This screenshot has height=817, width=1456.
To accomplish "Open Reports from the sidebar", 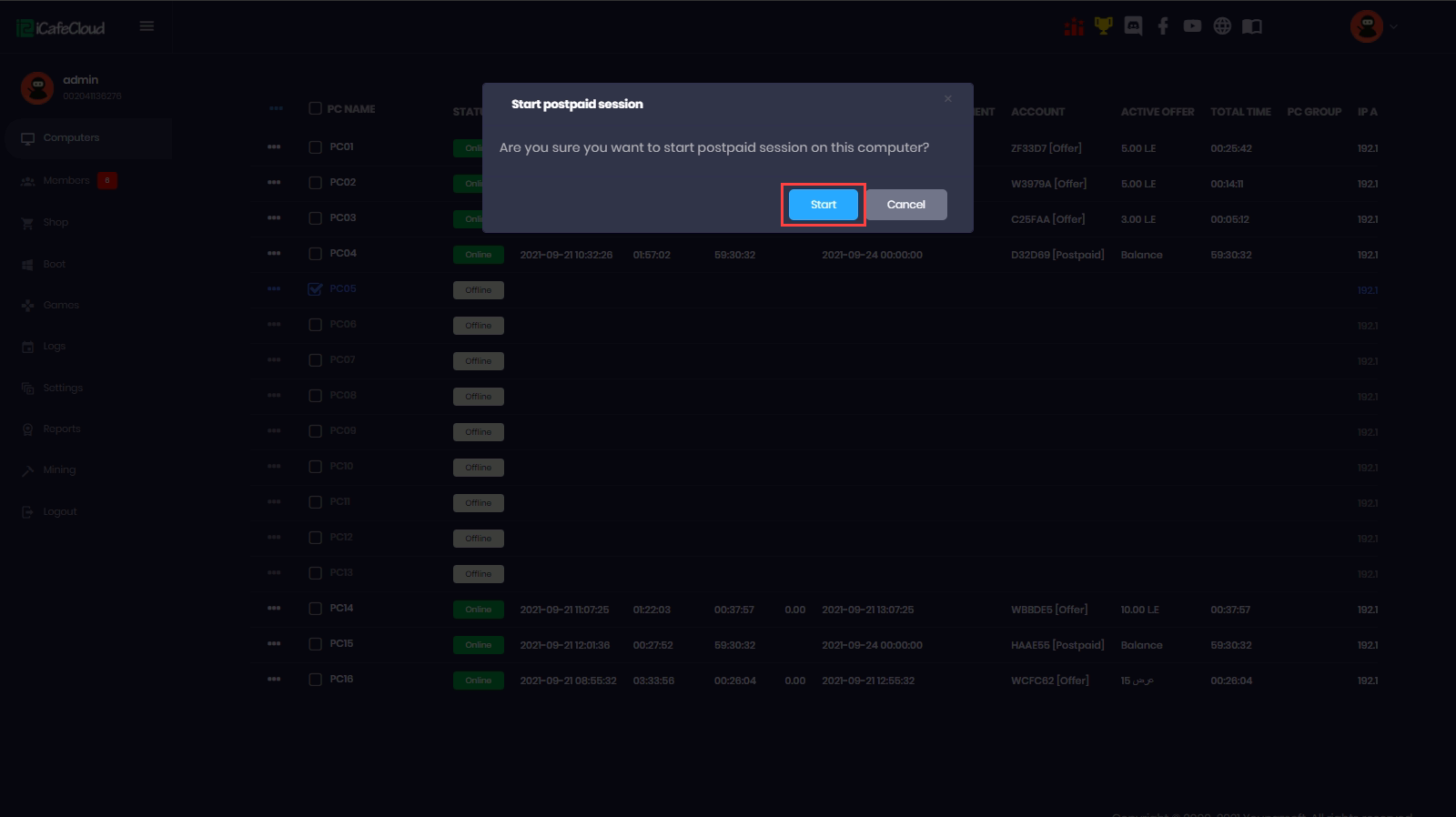I will pos(62,429).
